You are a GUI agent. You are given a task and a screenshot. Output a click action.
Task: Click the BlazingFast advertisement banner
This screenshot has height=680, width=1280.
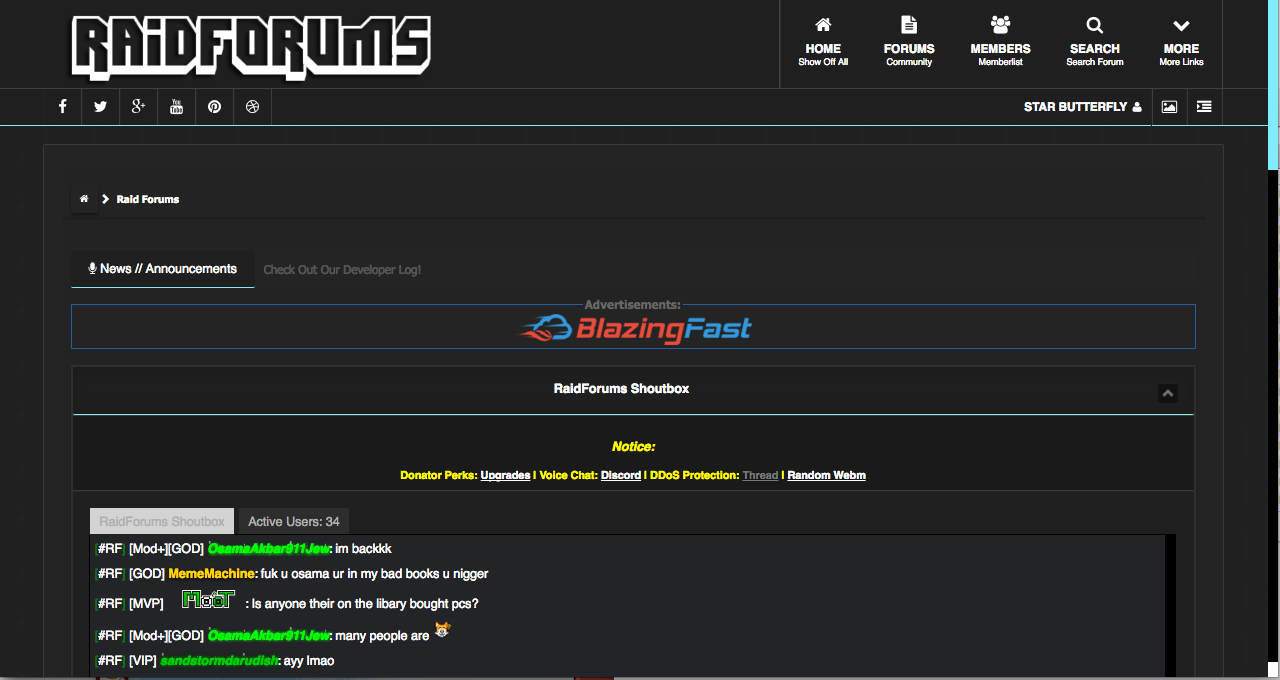(634, 328)
